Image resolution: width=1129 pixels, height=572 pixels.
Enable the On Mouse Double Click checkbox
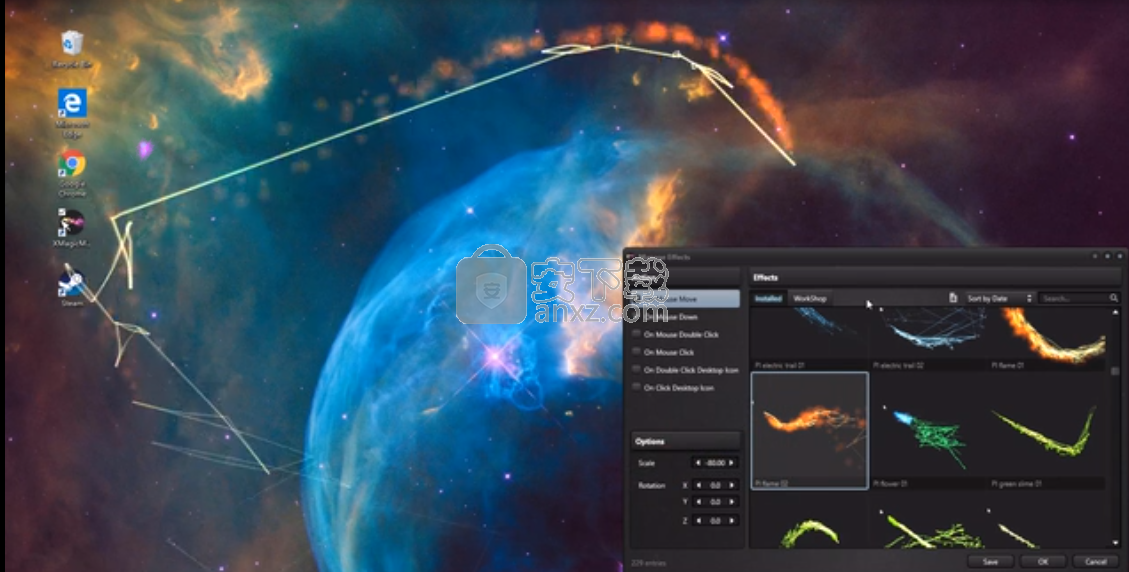pyautogui.click(x=636, y=335)
